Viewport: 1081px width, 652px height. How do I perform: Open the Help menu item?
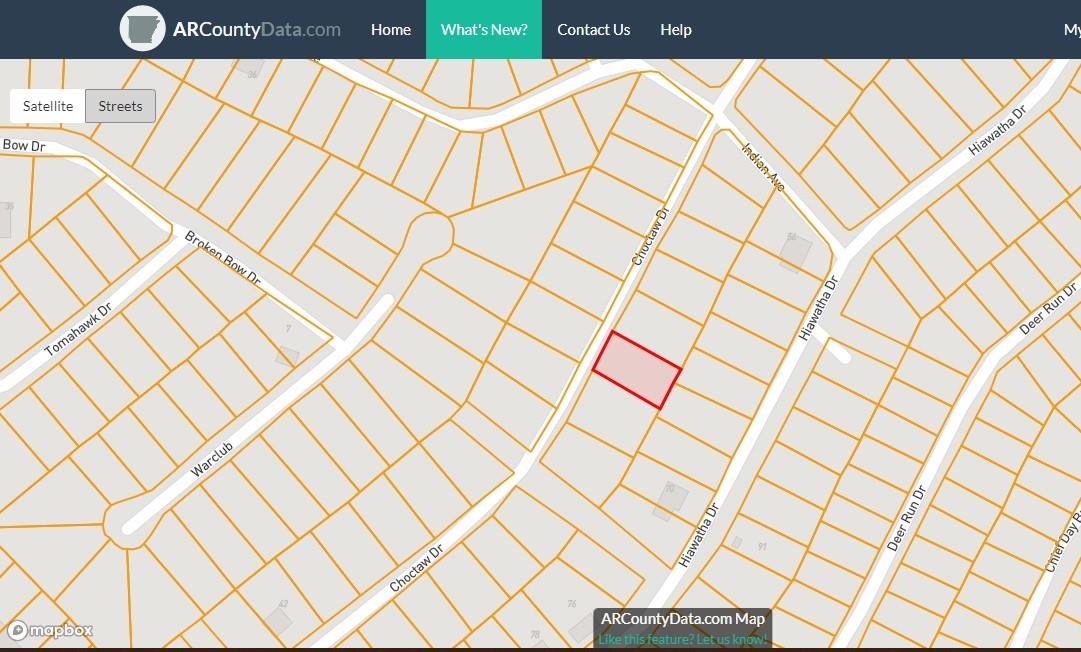676,30
